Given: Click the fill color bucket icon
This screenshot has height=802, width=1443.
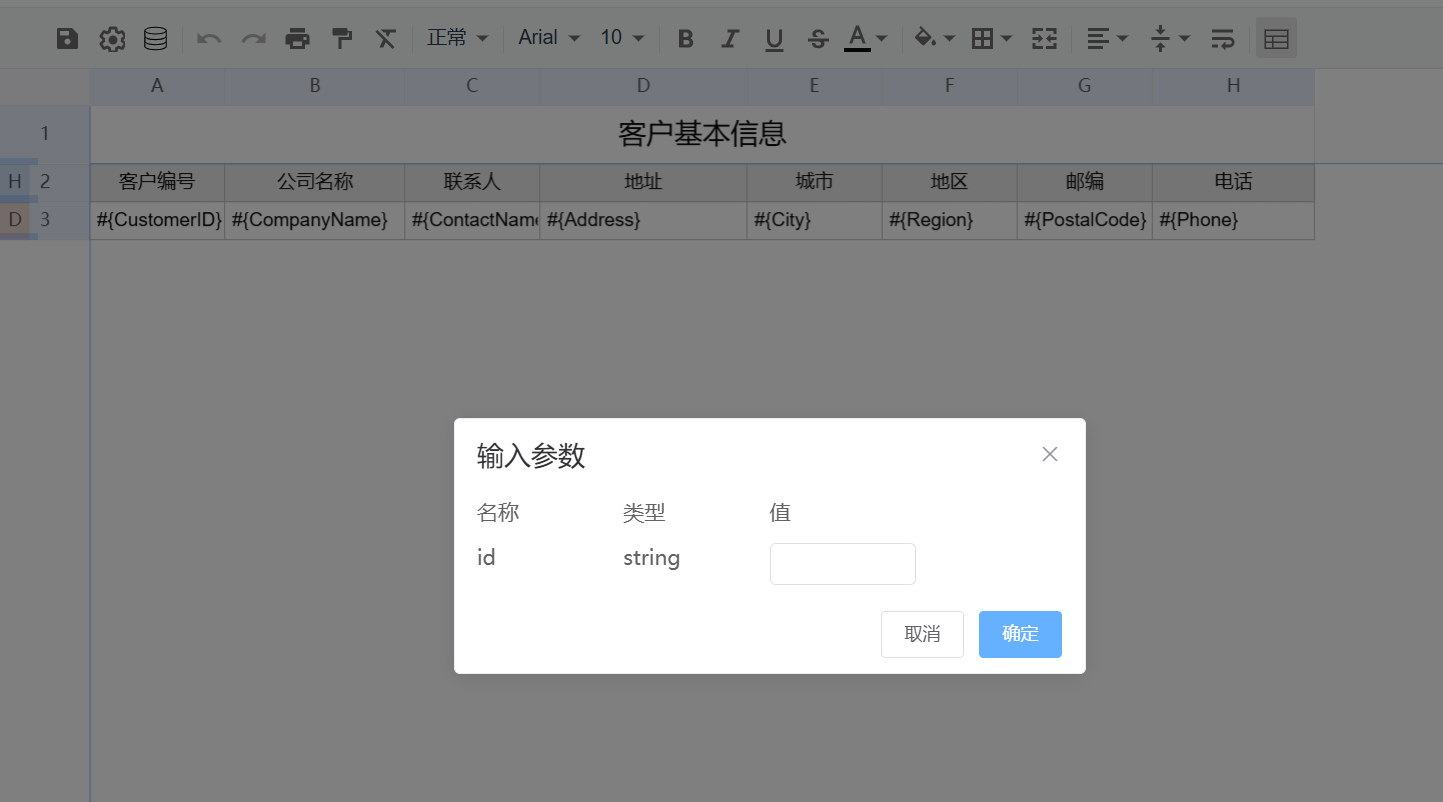Looking at the screenshot, I should point(925,39).
